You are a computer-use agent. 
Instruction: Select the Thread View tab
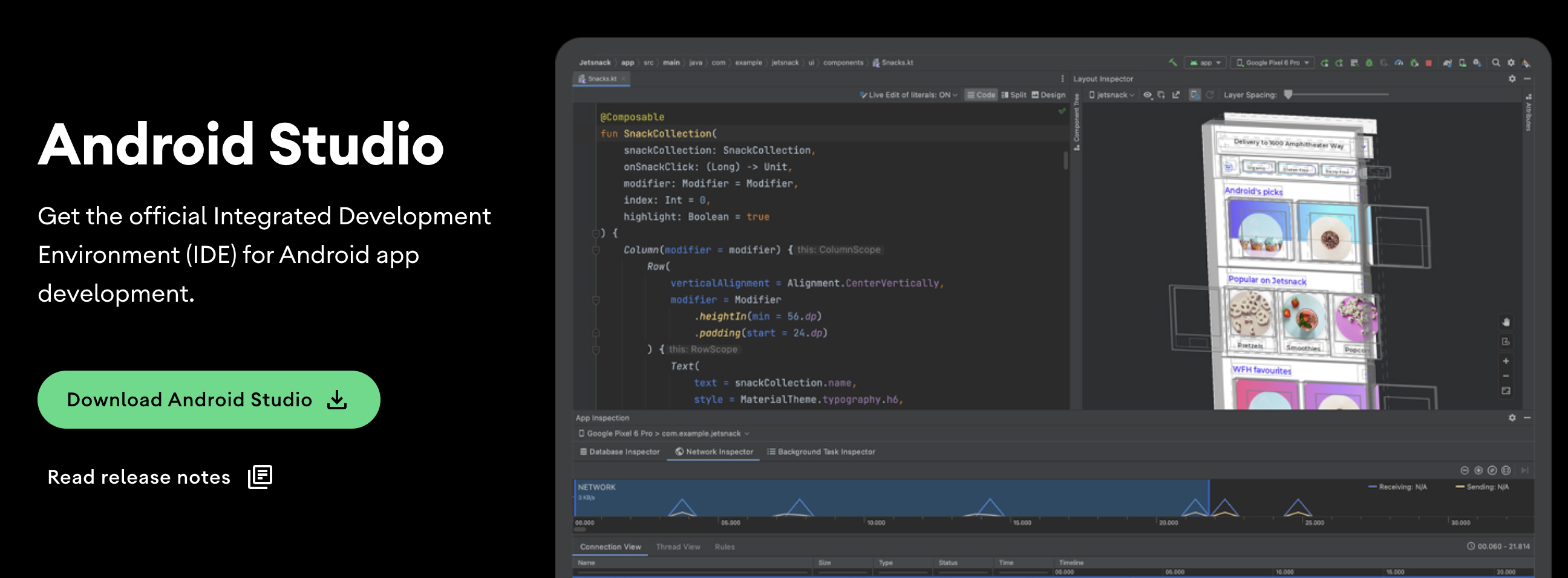click(678, 547)
